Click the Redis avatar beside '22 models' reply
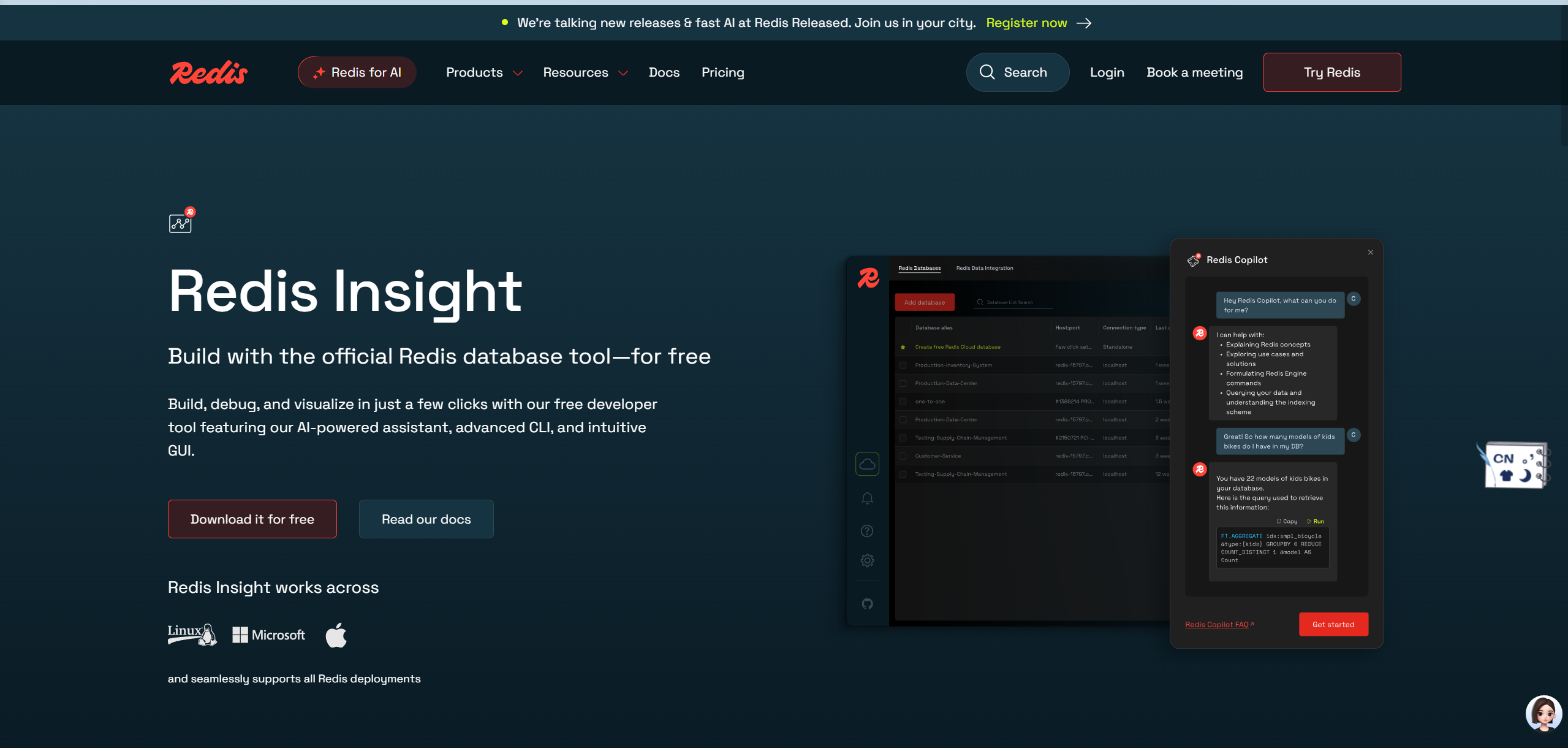Image resolution: width=1568 pixels, height=748 pixels. pos(1200,470)
